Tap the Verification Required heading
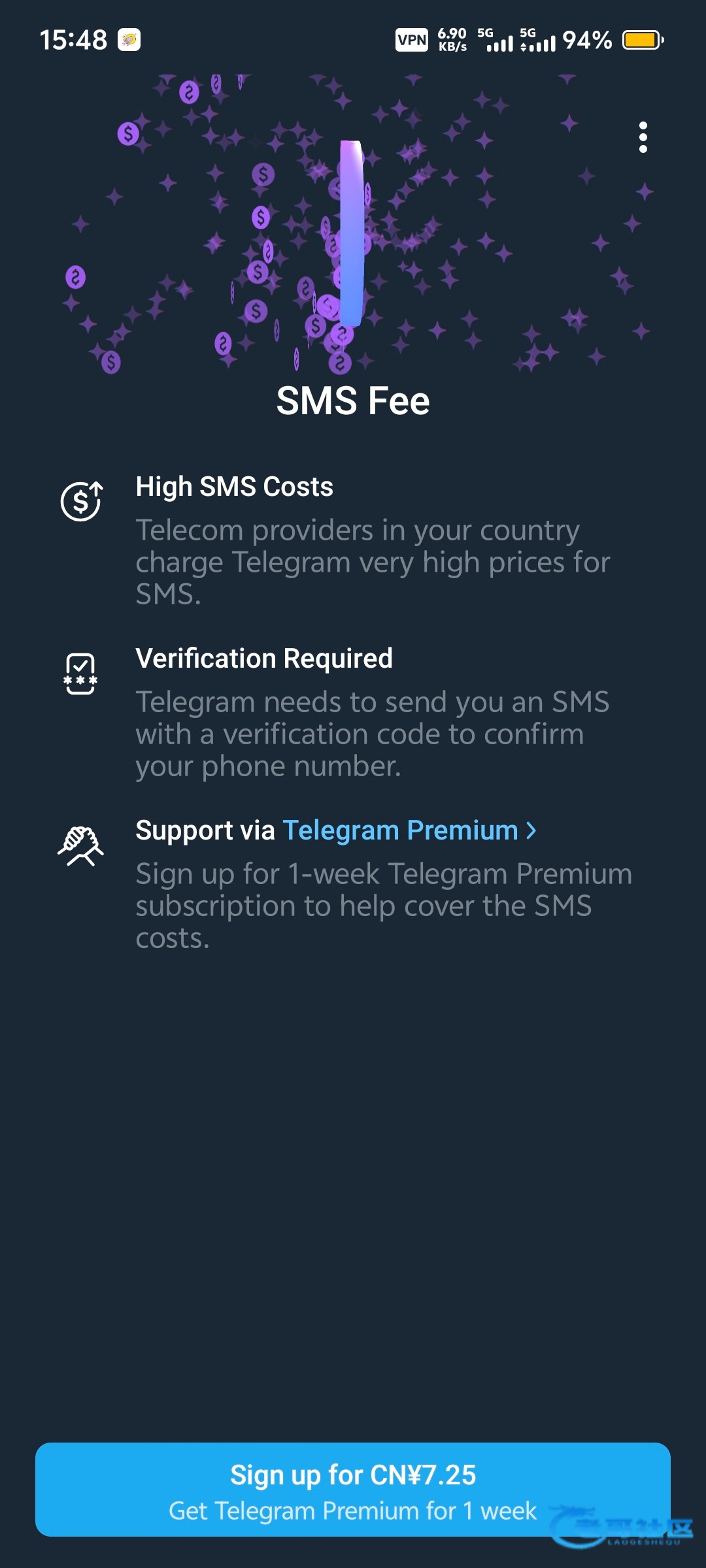The height and width of the screenshot is (1568, 706). [264, 659]
